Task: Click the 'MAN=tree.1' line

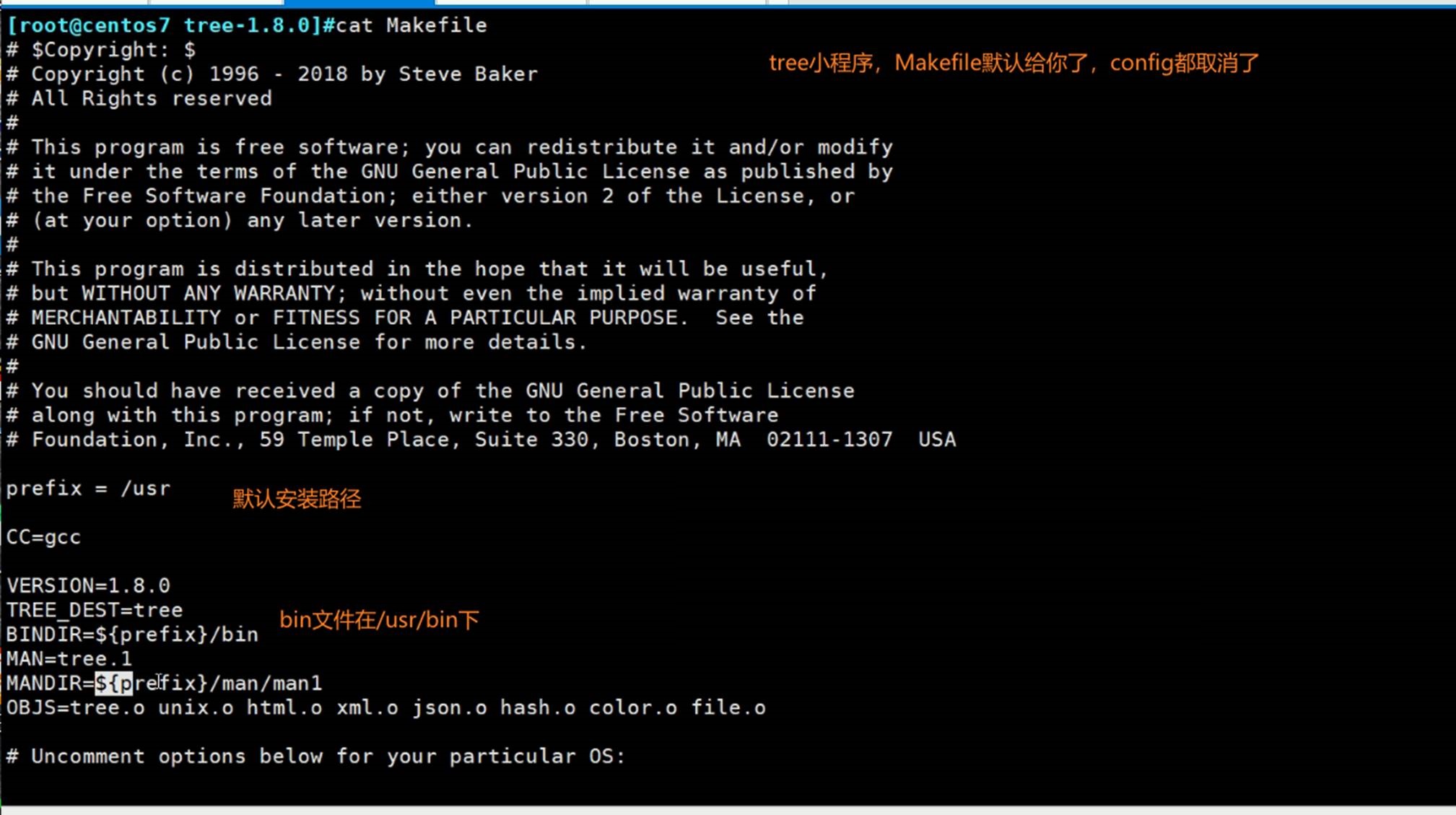Action: coord(69,659)
